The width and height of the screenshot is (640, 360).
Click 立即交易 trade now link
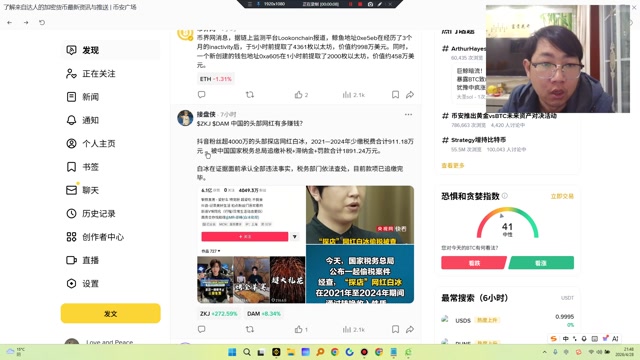562,196
